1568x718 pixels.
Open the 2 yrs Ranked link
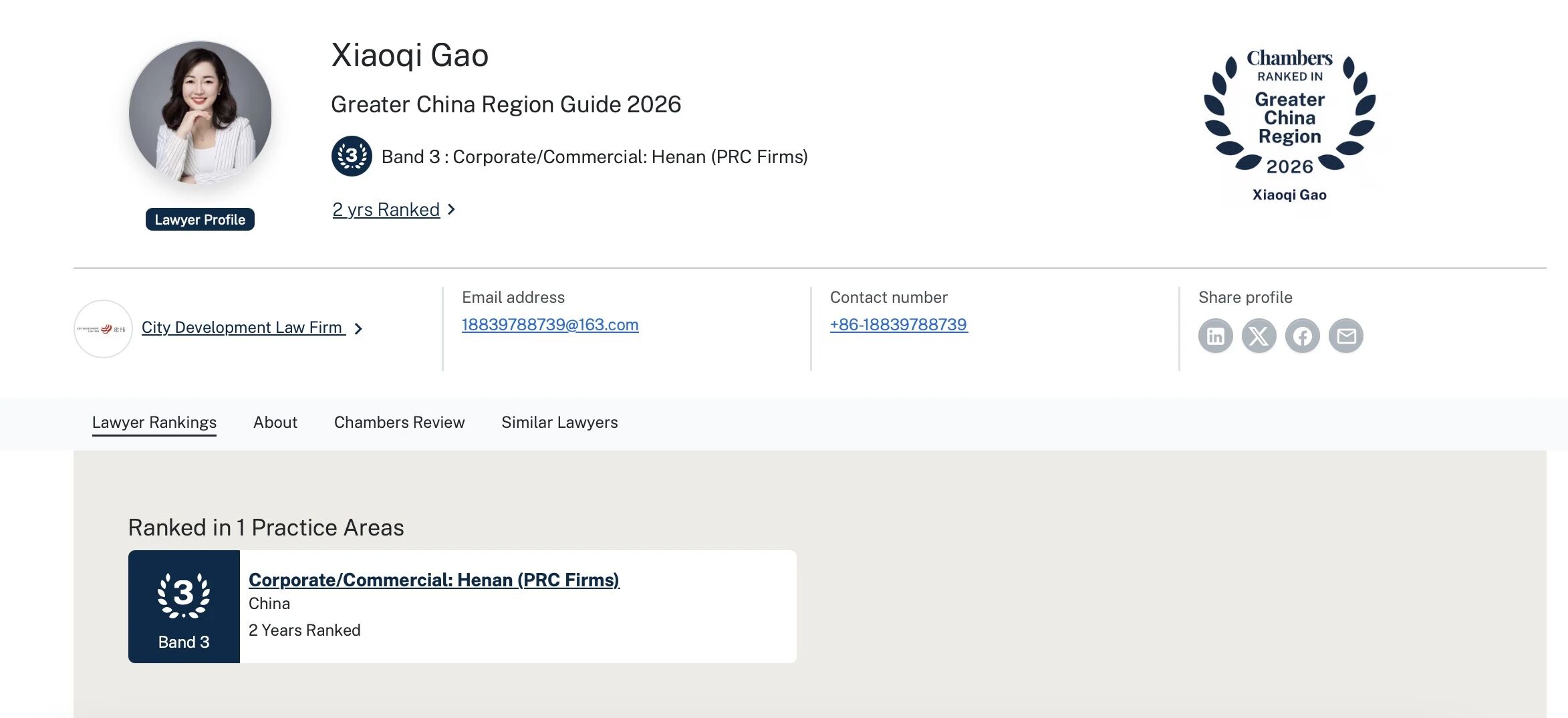click(386, 210)
